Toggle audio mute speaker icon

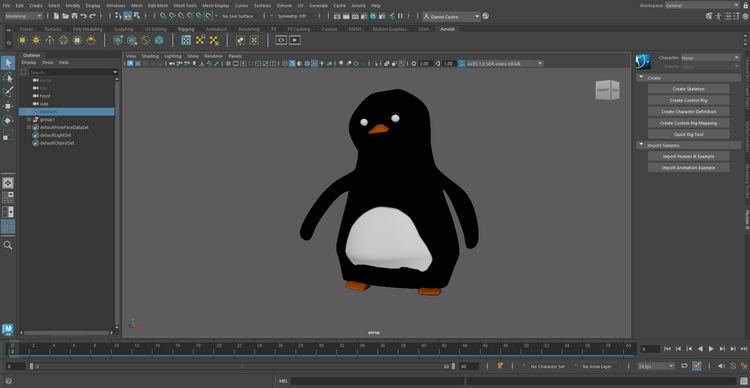722,366
